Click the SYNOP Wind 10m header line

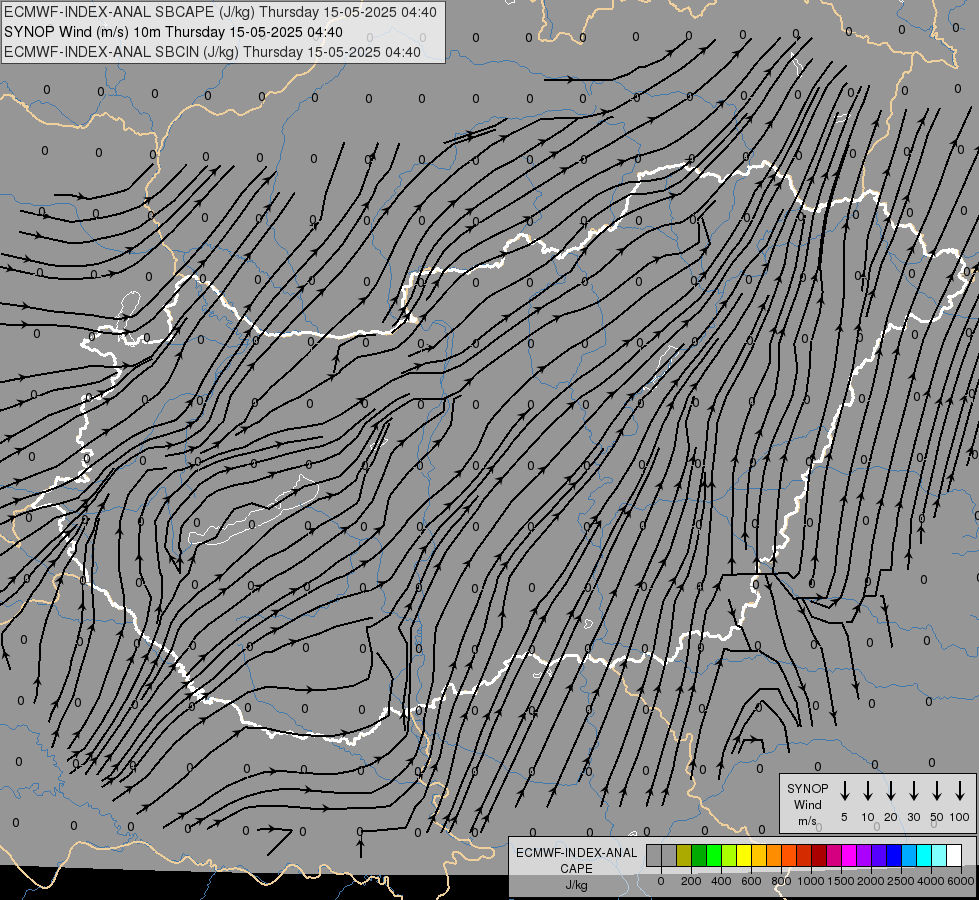tap(173, 32)
